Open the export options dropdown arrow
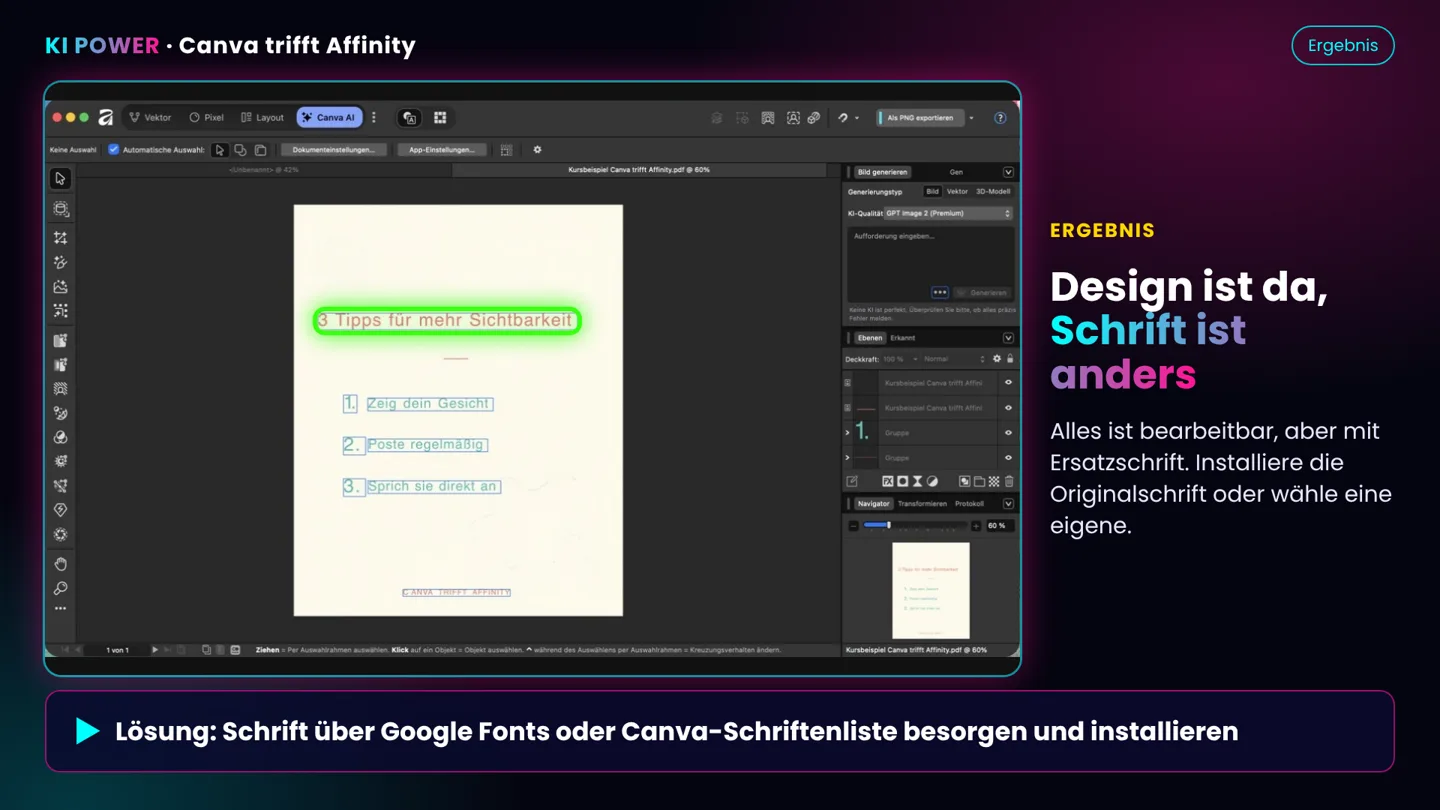This screenshot has height=810, width=1440. pos(971,118)
